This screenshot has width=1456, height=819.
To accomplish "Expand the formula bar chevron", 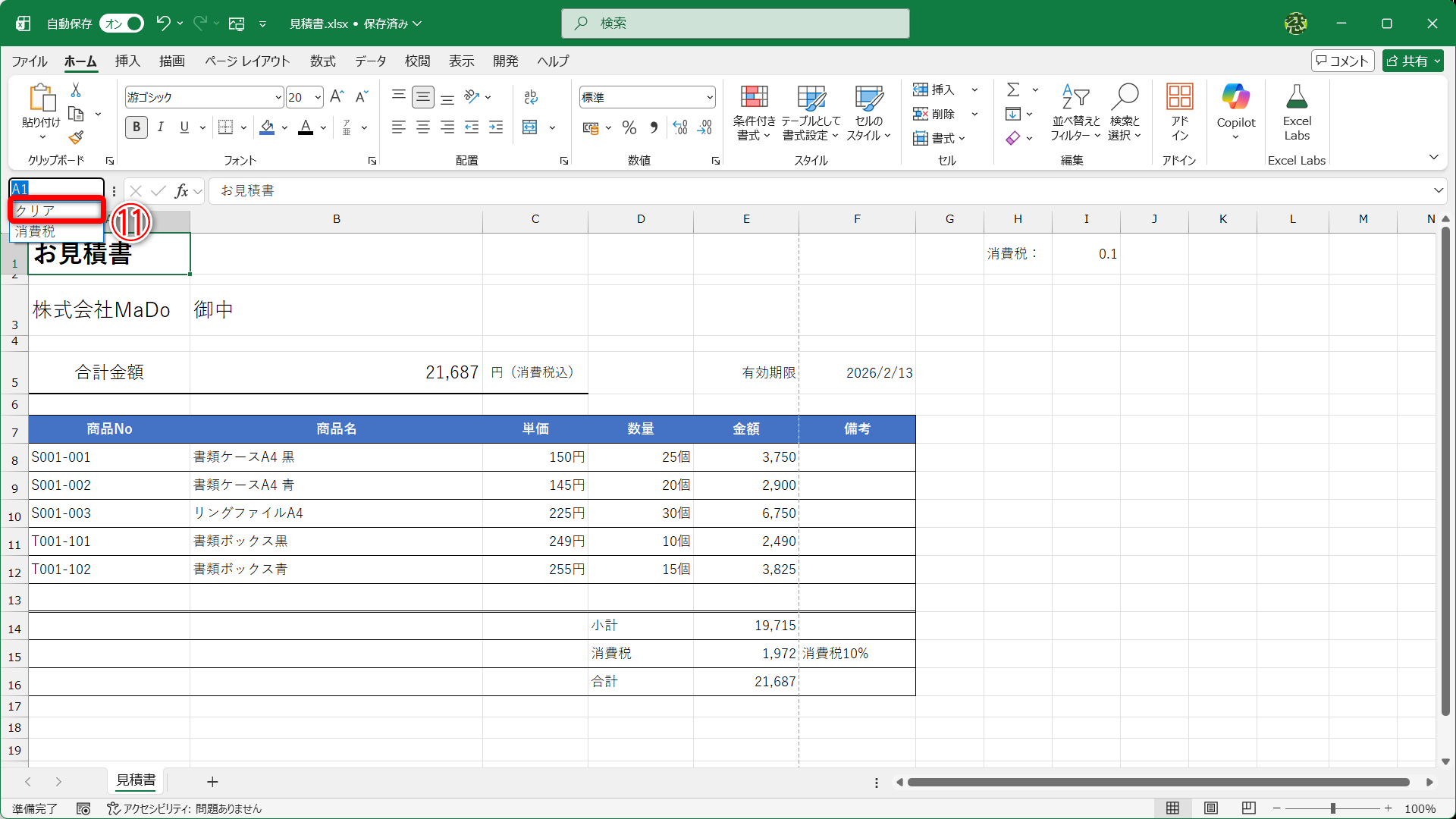I will [x=1438, y=190].
